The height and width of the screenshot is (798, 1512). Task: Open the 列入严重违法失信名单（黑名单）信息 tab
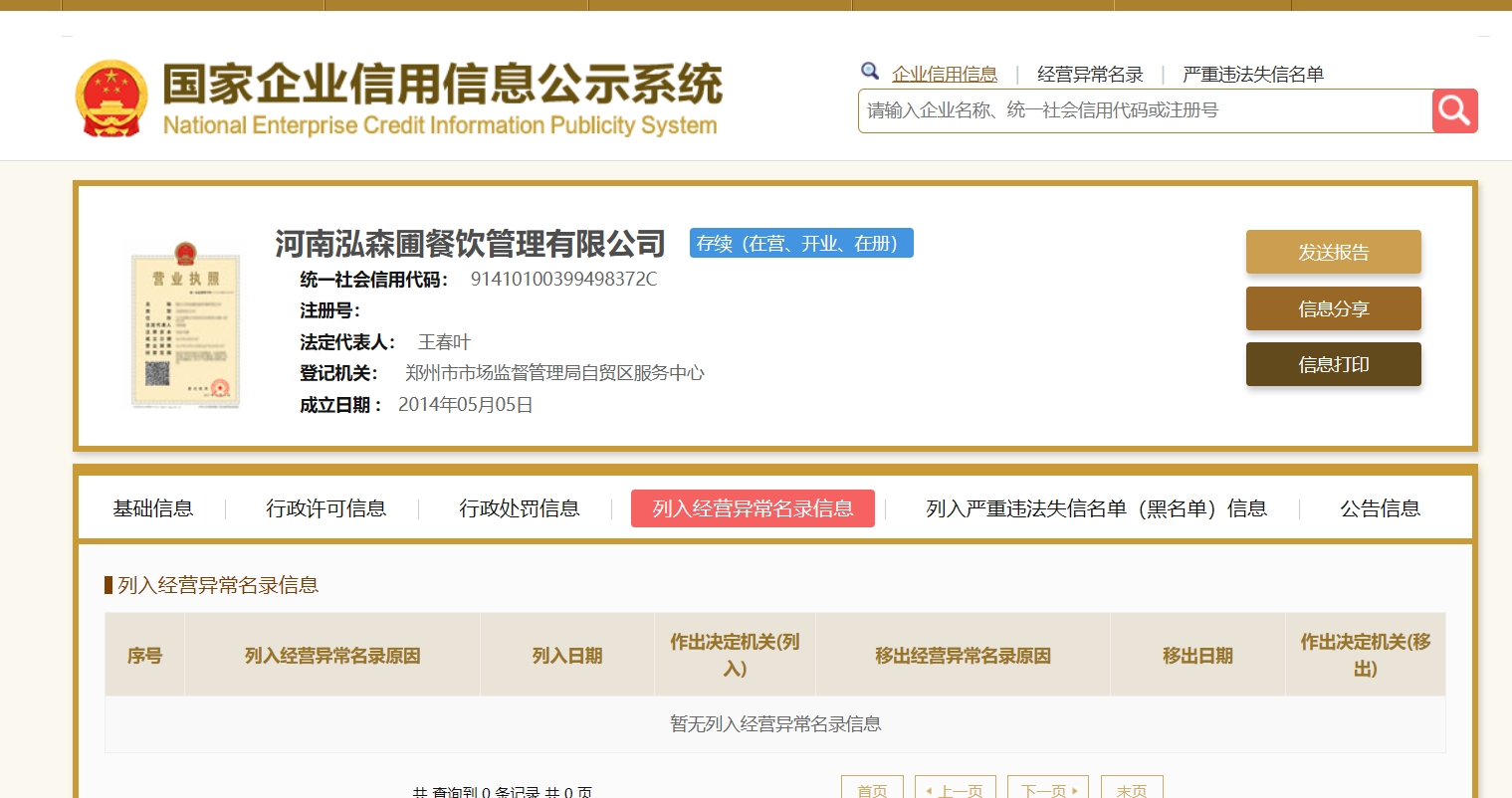(1097, 508)
